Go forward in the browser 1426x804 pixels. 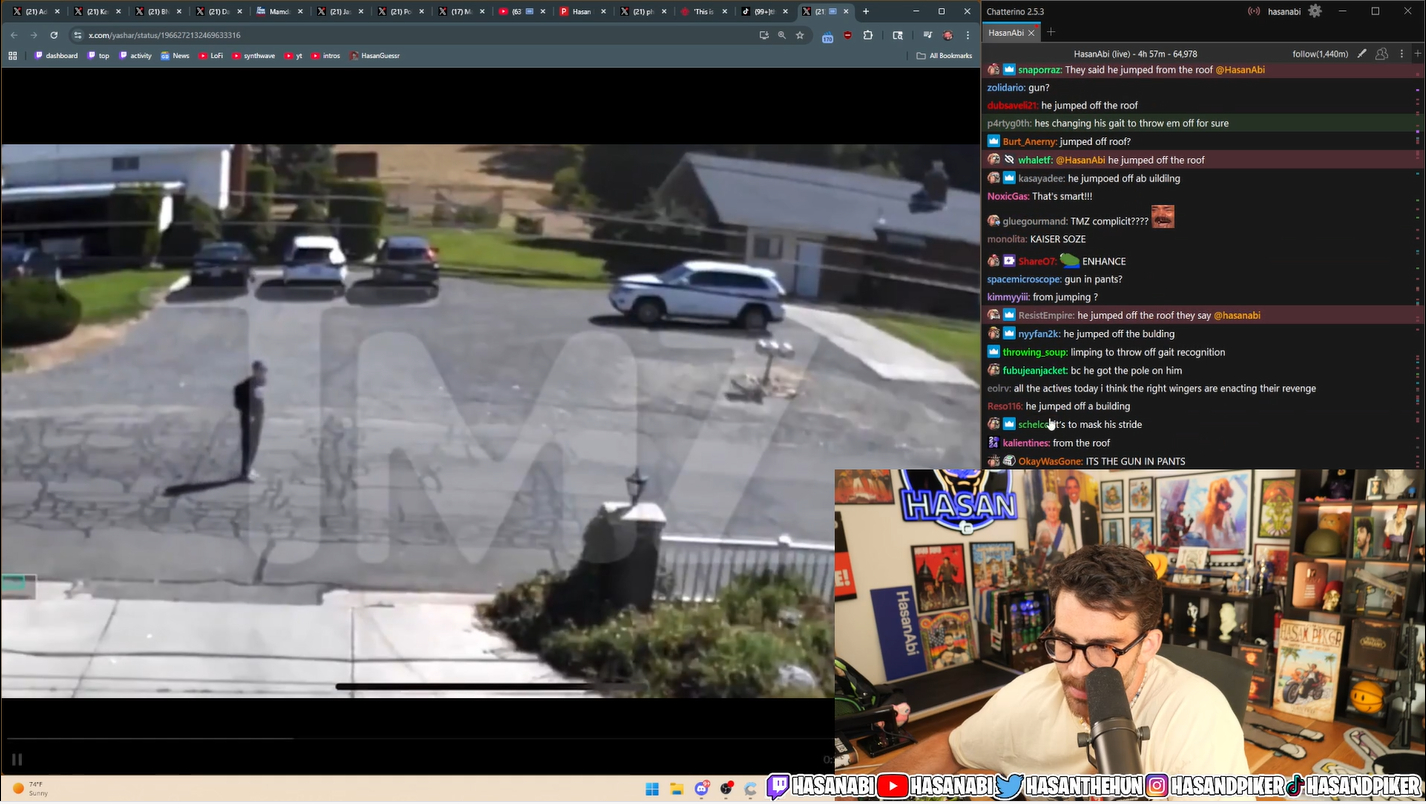pos(33,35)
